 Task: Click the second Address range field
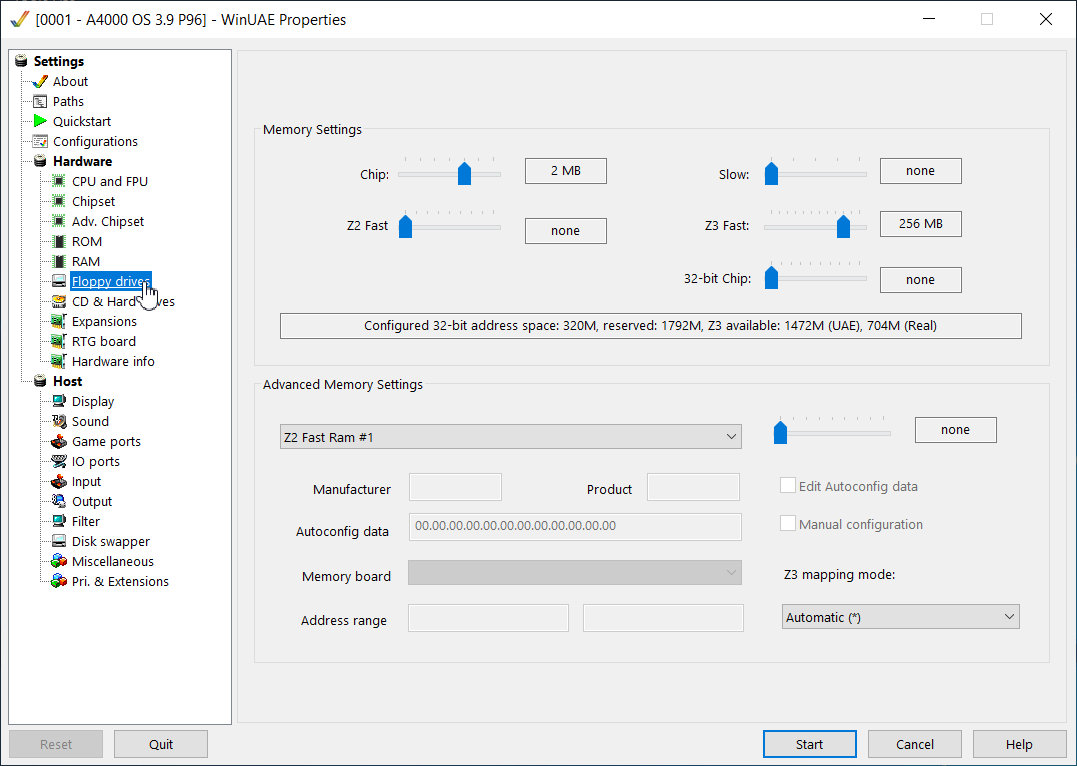click(663, 618)
